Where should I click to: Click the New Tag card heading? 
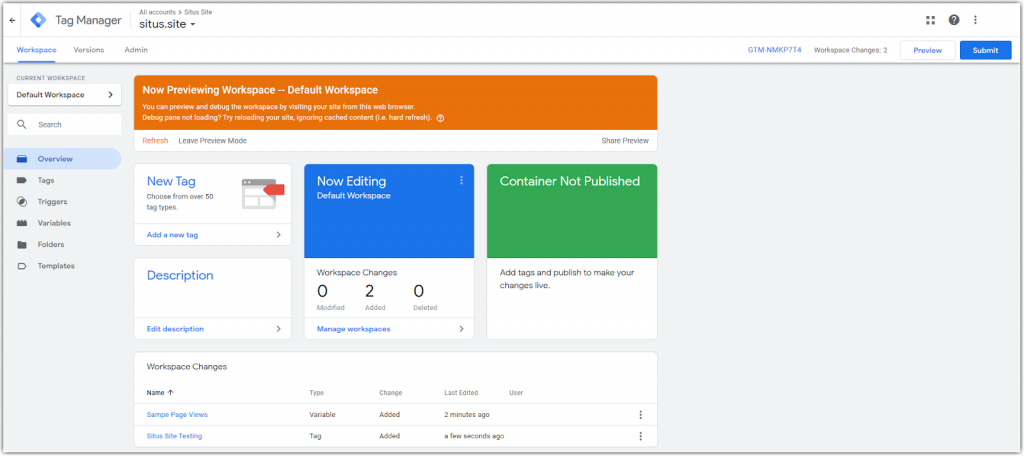point(171,182)
